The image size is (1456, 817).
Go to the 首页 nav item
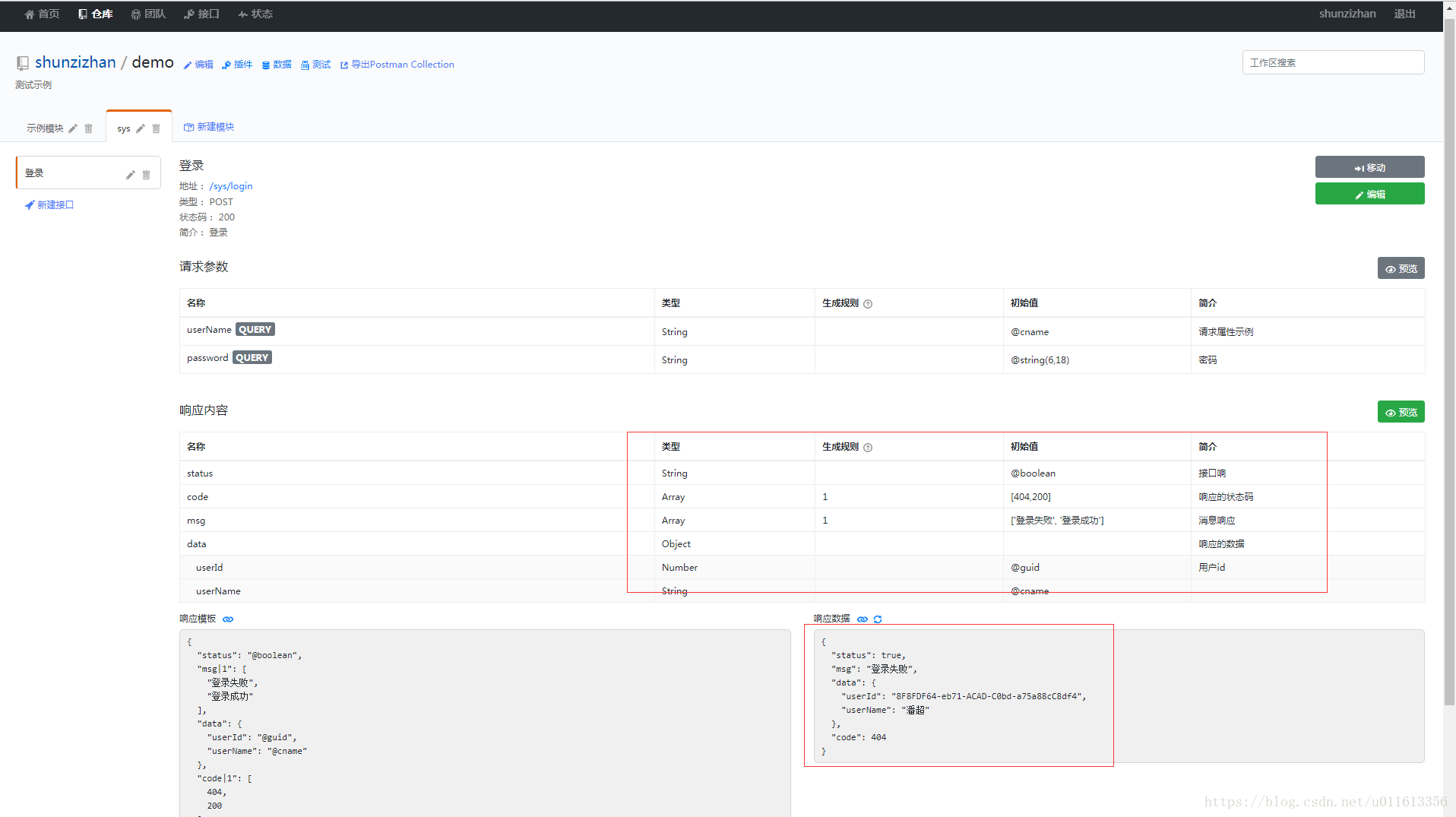tap(42, 14)
